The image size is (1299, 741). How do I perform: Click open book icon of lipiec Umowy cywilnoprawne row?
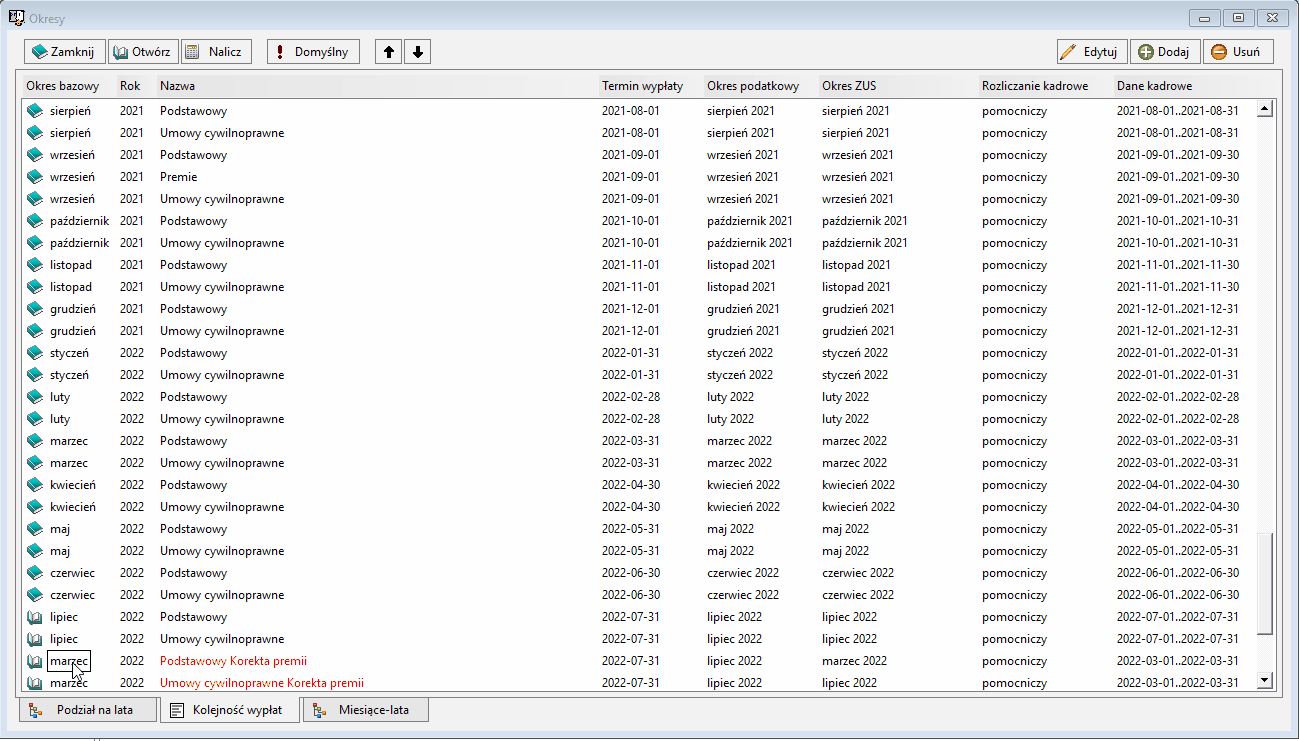point(35,639)
